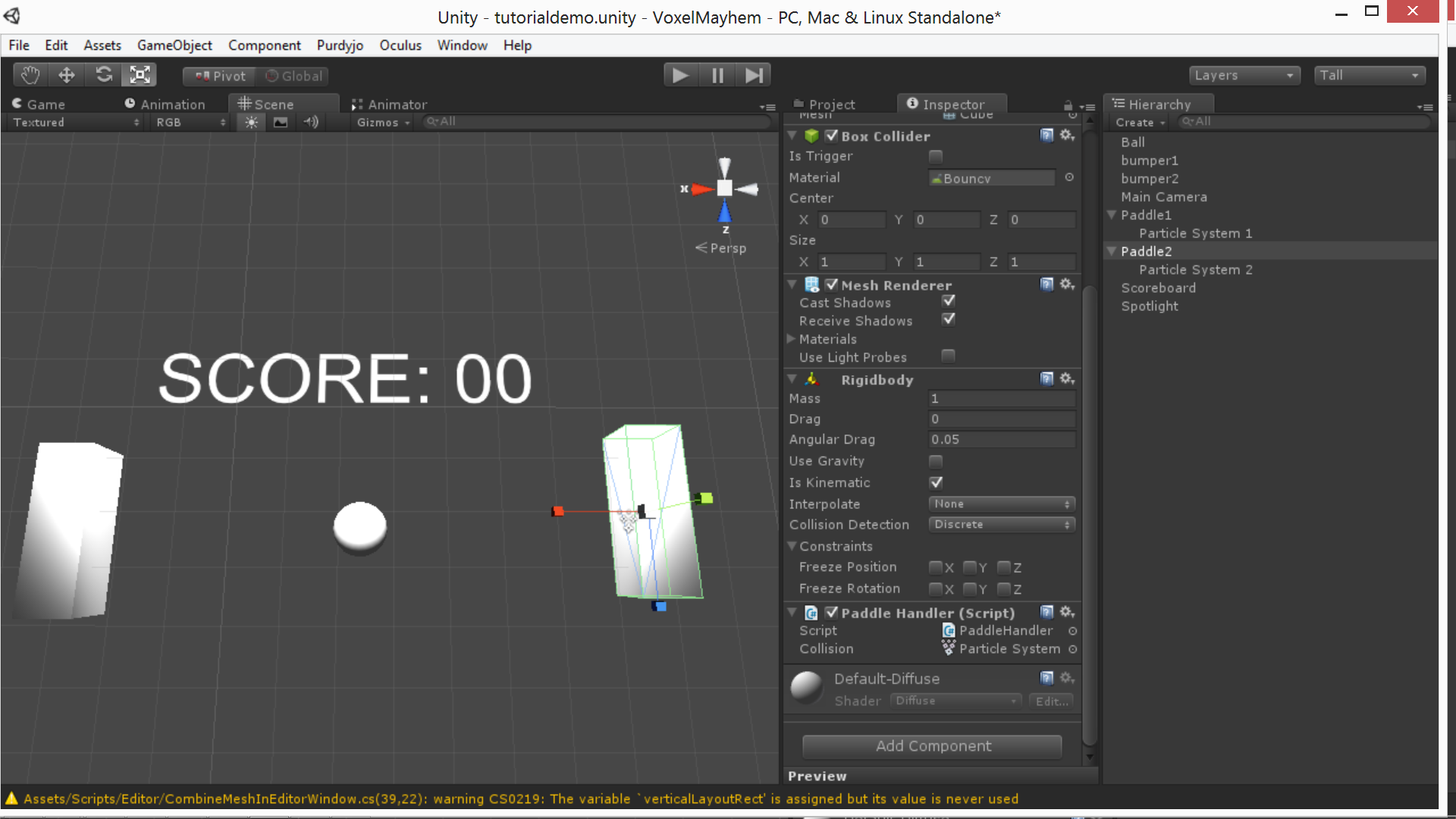This screenshot has width=1456, height=819.
Task: Click Add Component button in Inspector
Action: [932, 746]
